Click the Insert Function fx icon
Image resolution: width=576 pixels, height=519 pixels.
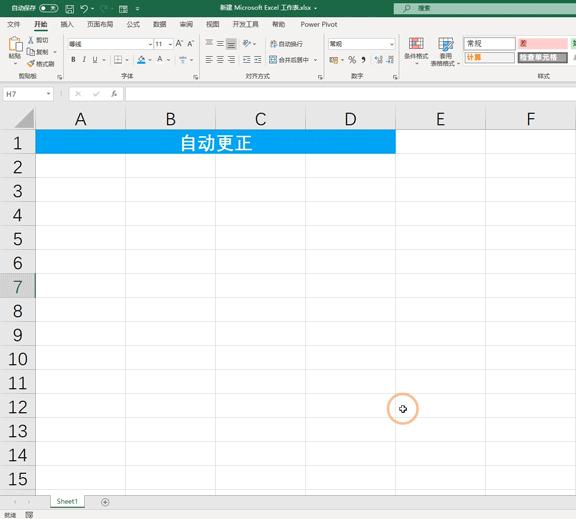coord(114,94)
